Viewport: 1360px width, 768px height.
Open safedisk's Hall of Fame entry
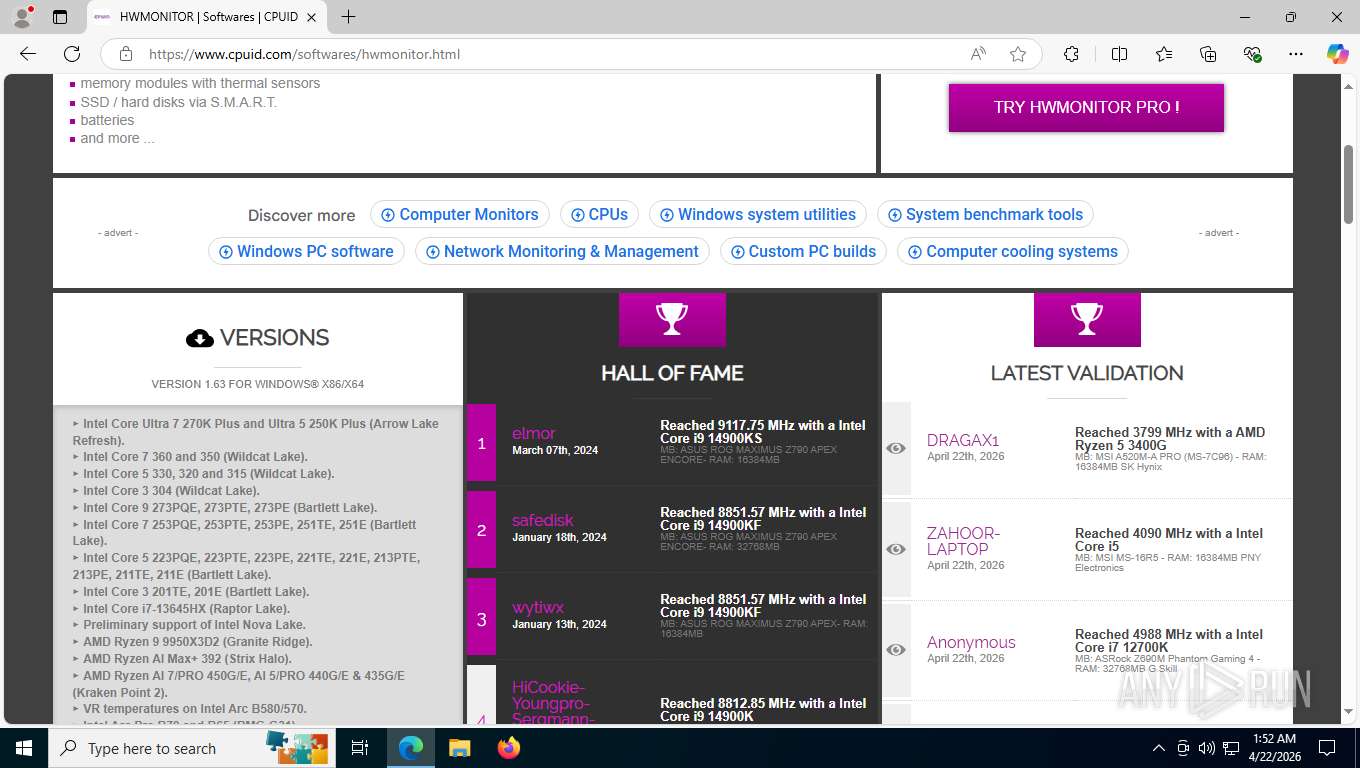click(543, 520)
